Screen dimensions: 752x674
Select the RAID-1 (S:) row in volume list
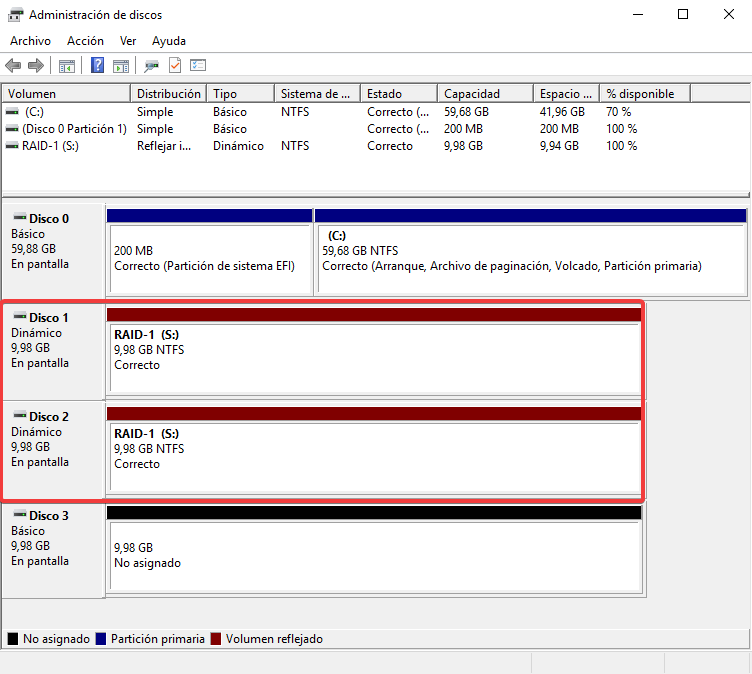point(49,146)
